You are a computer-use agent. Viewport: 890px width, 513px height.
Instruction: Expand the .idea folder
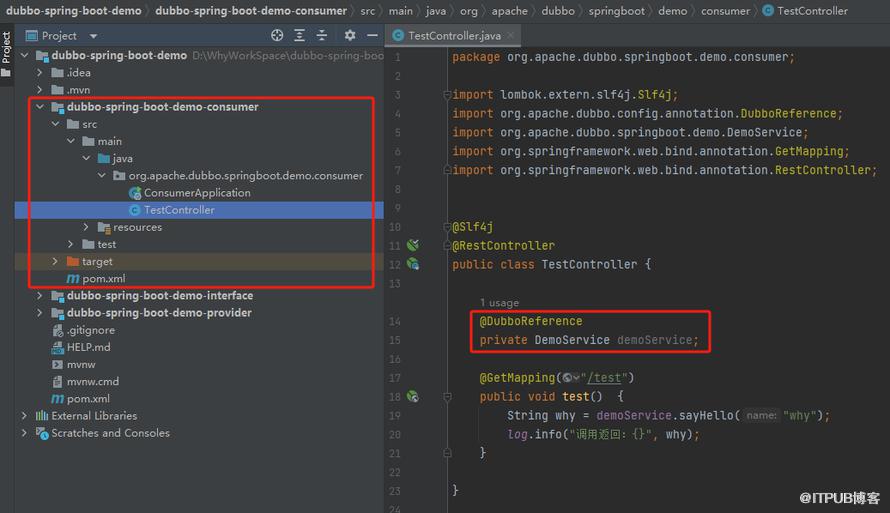[40, 73]
